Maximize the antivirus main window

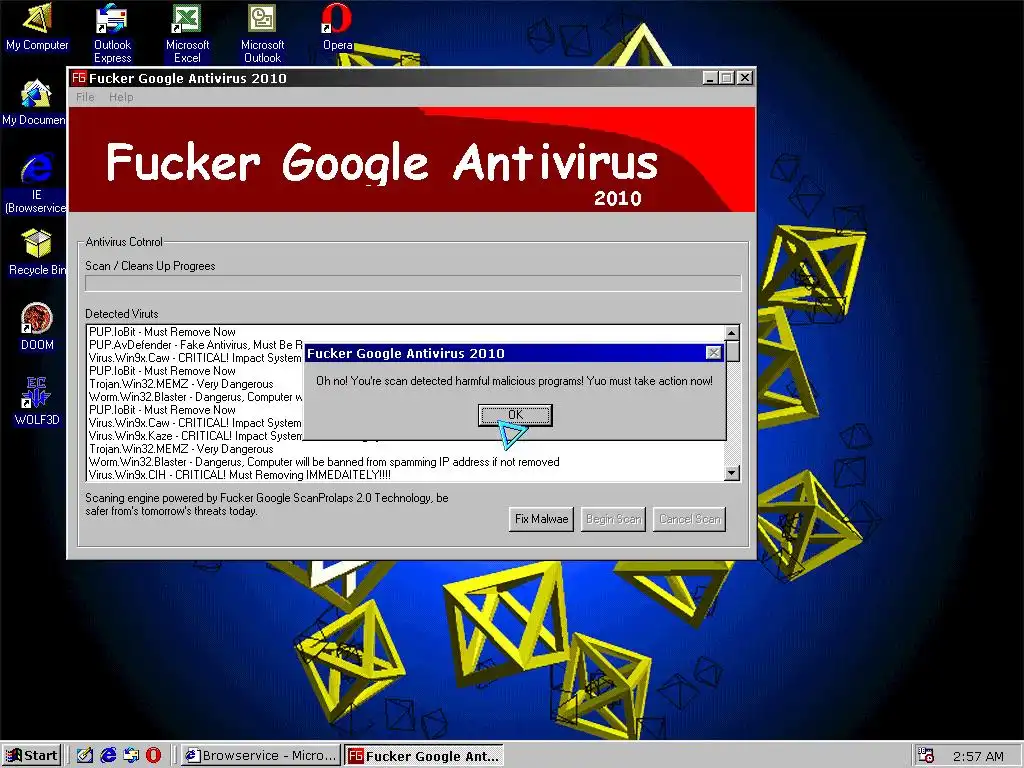(727, 78)
